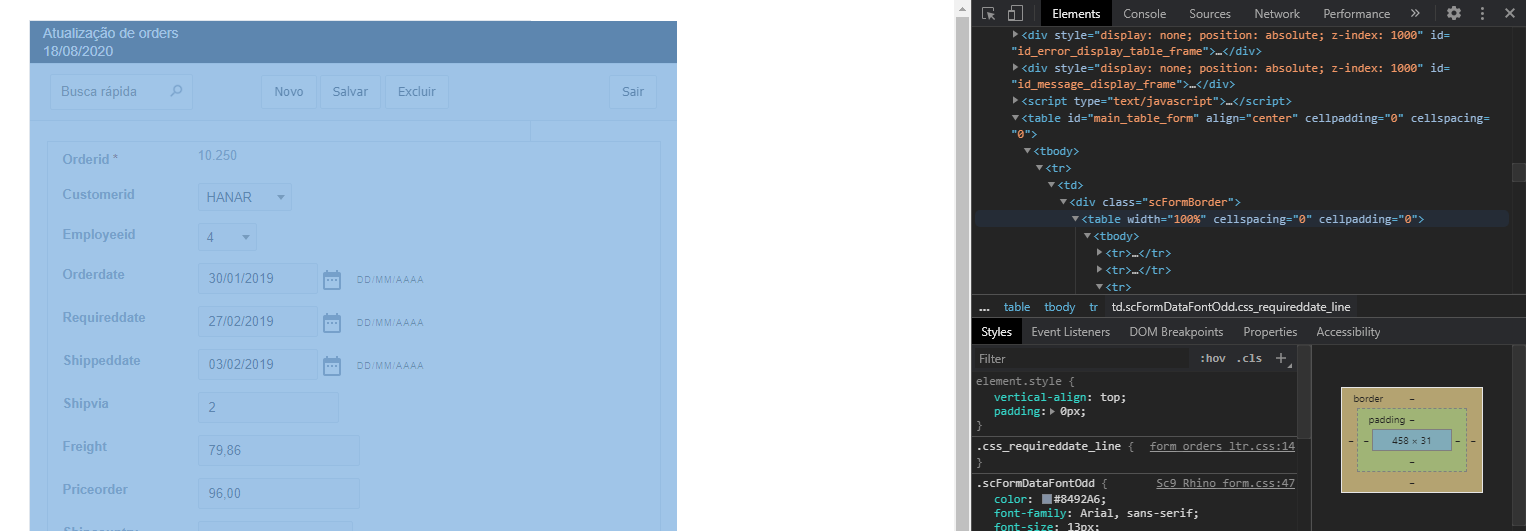Switch to the Console tab
Screen dimensions: 1526x531
pos(1144,13)
